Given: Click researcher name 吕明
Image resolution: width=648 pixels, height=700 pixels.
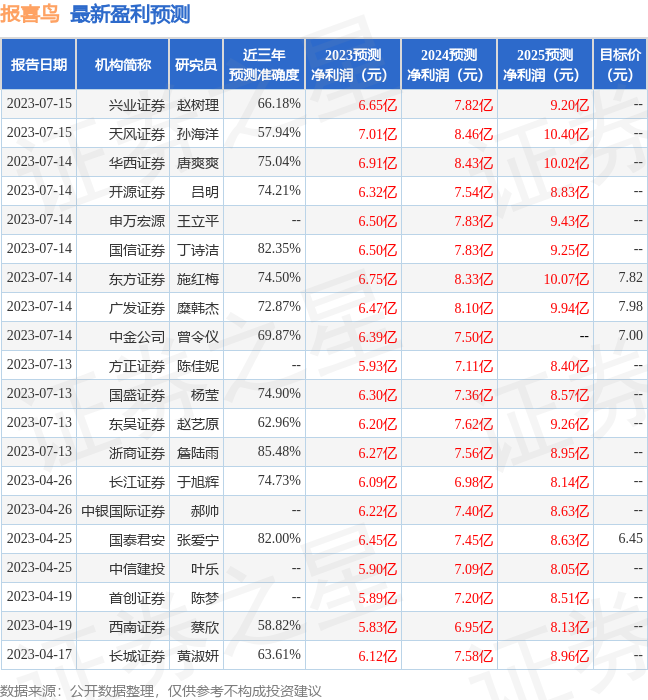Looking at the screenshot, I should [205, 192].
